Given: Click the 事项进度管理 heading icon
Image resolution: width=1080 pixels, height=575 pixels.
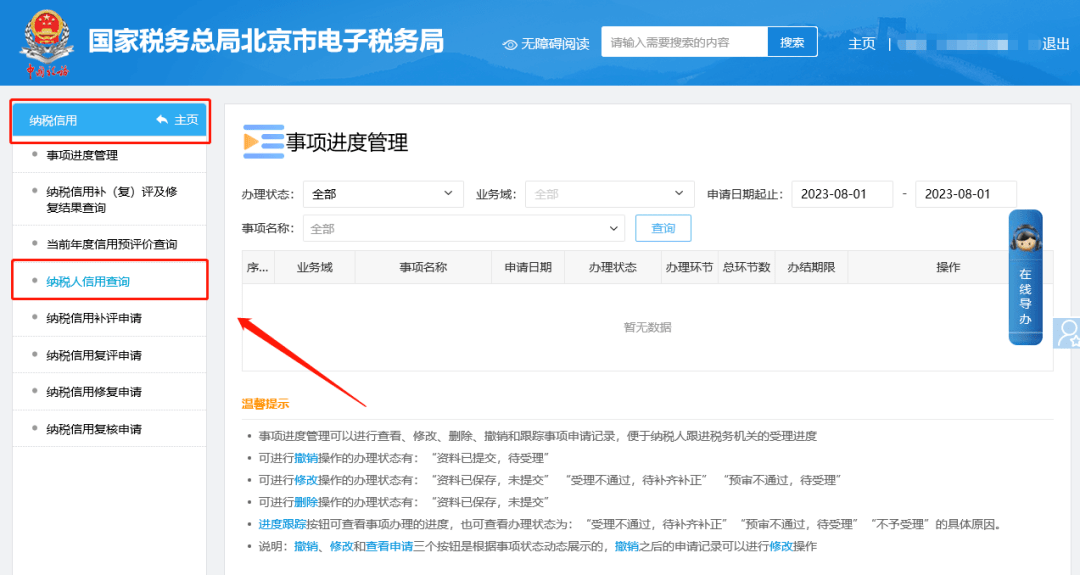Looking at the screenshot, I should point(263,143).
